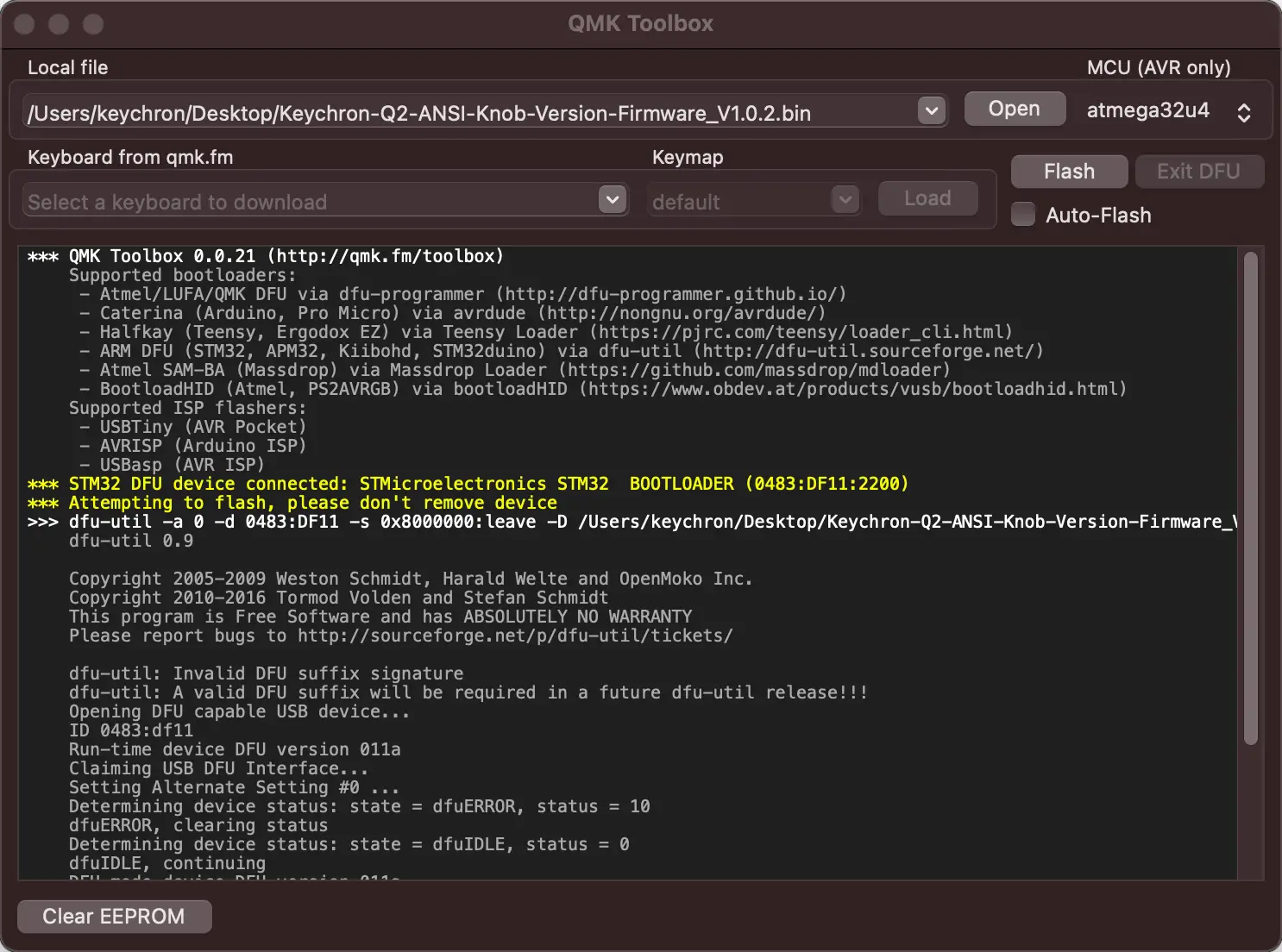
Task: Click the 'dfuERROR, clearing status' line
Action: click(198, 825)
